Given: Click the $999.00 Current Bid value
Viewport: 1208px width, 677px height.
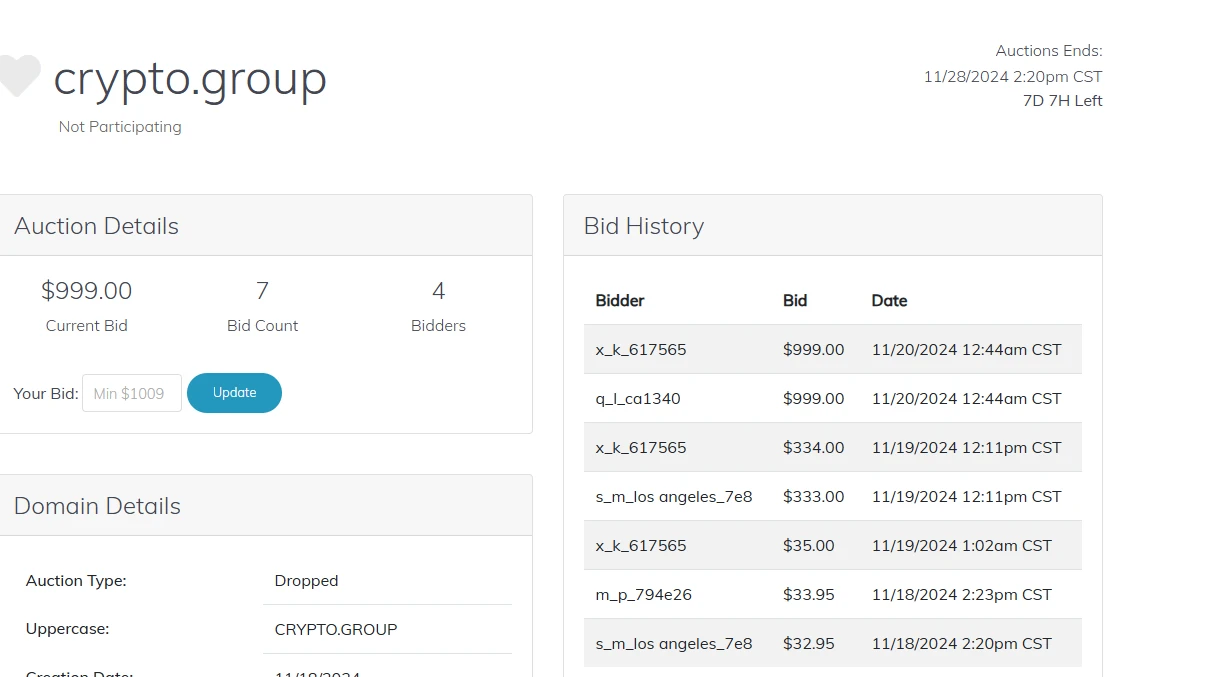Looking at the screenshot, I should click(86, 291).
